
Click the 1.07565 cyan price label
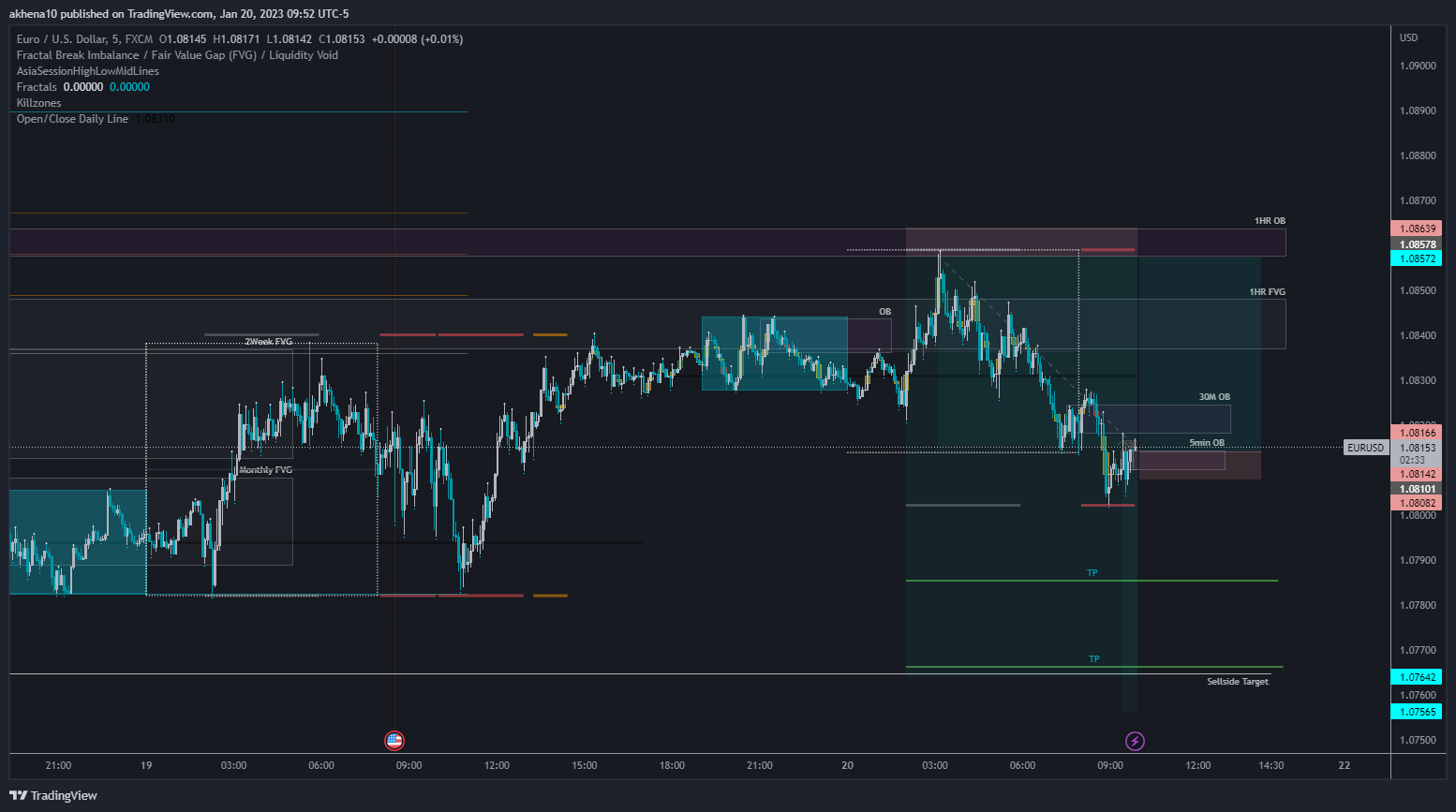tap(1417, 712)
